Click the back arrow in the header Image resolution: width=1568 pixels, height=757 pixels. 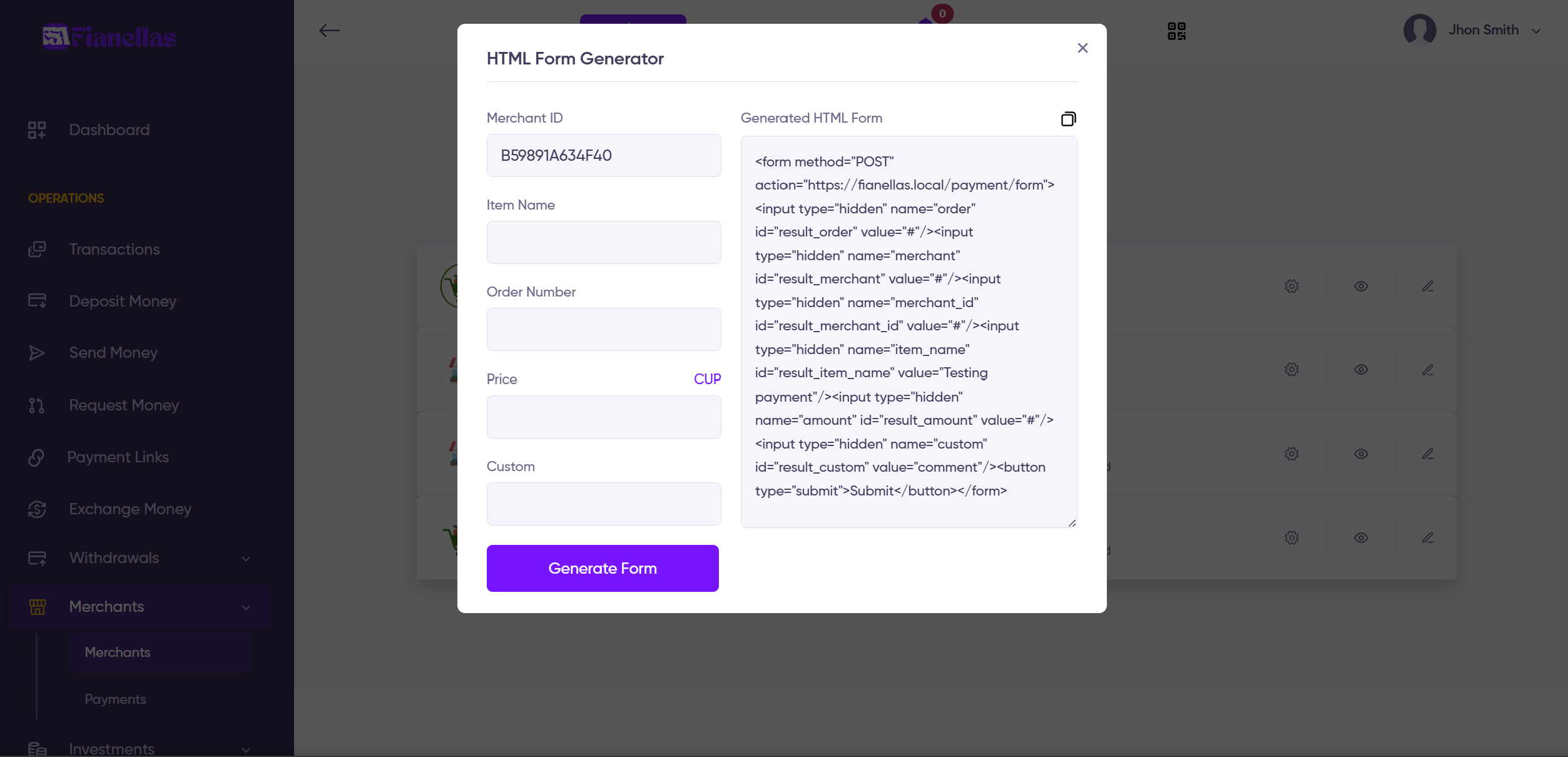click(x=329, y=31)
